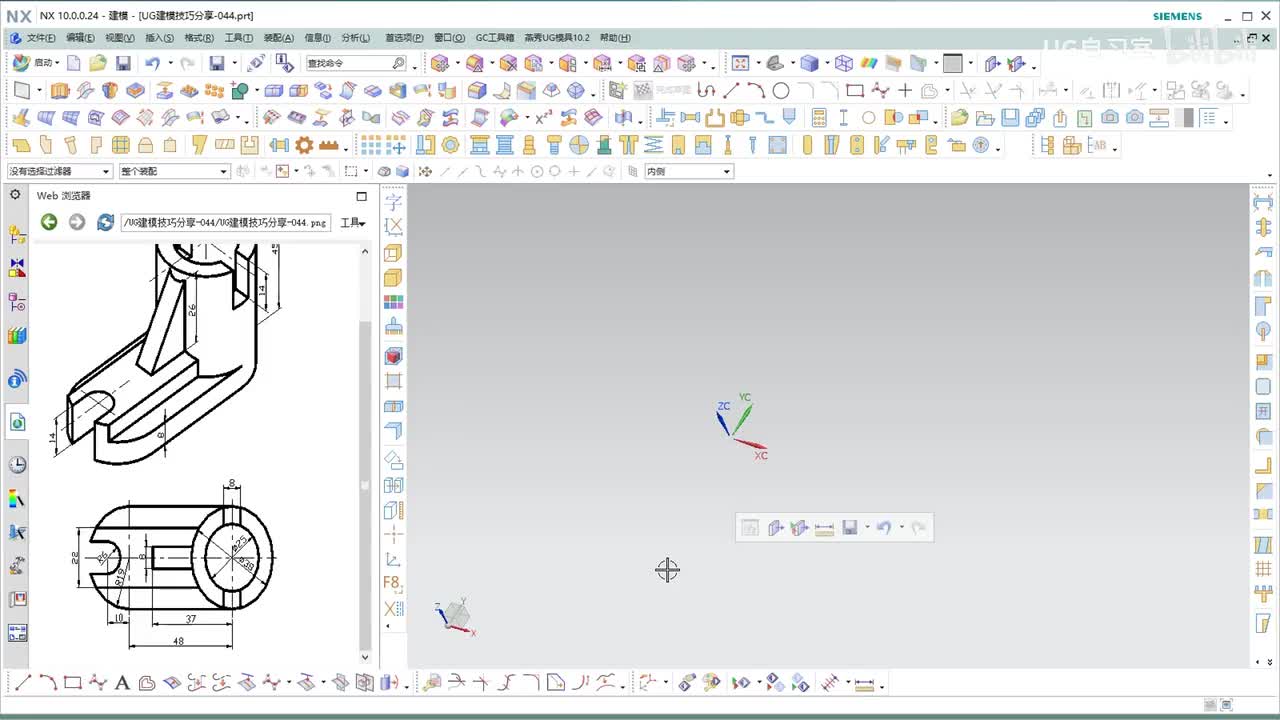1280x720 pixels.
Task: Click the Fit view icon
Action: click(740, 63)
